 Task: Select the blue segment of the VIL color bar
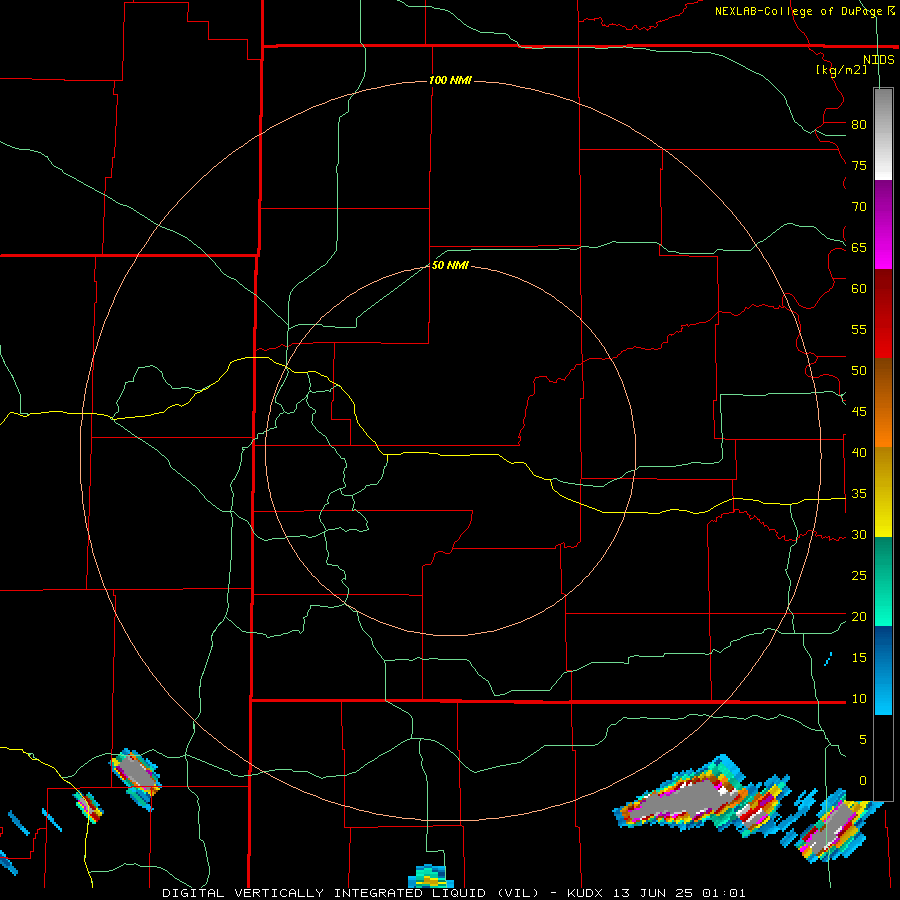(883, 670)
